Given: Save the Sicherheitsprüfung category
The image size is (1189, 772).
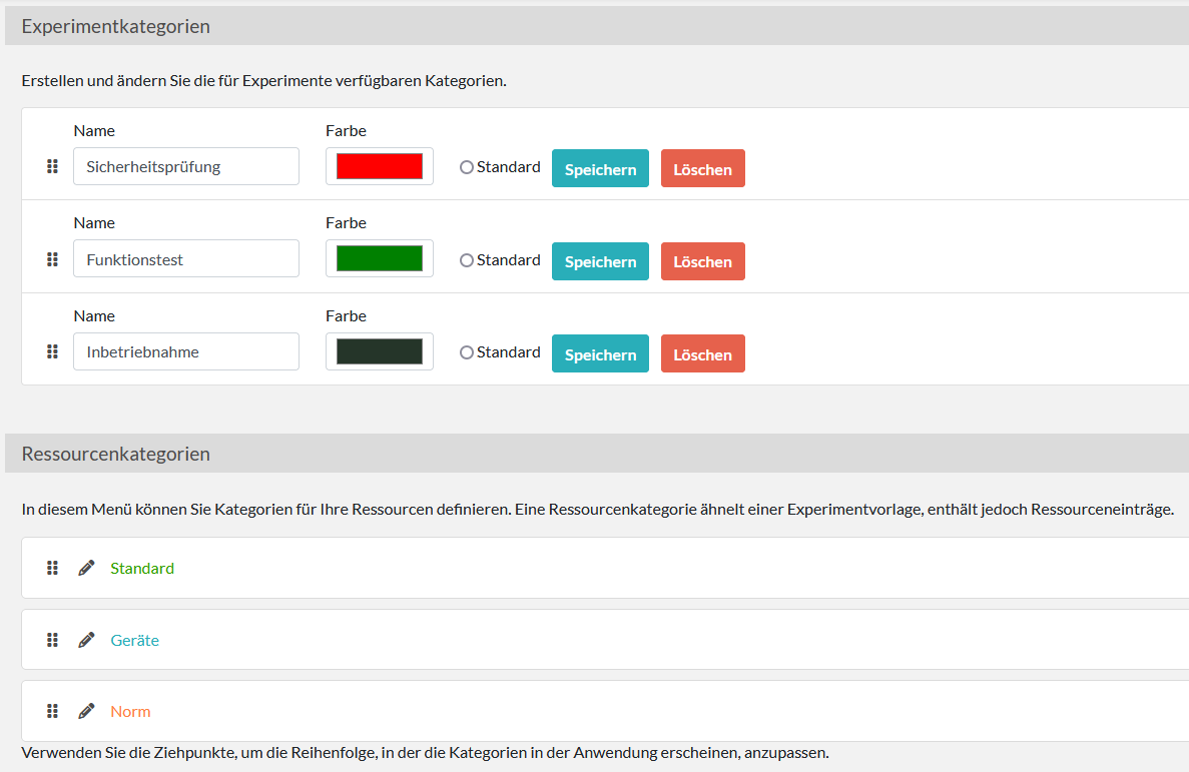Looking at the screenshot, I should [600, 169].
